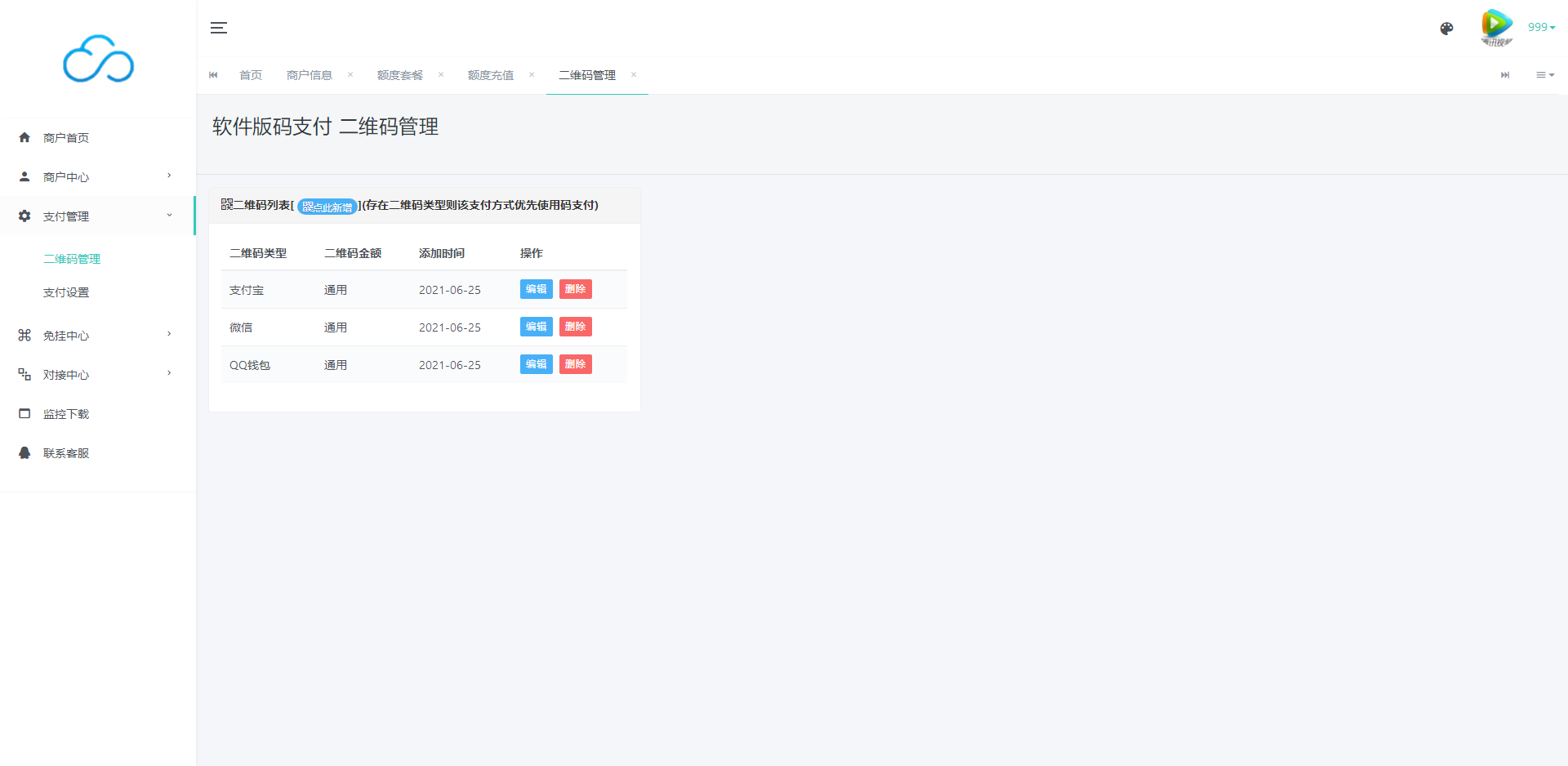
Task: Open the tab options dropdown menu
Action: (x=1544, y=75)
